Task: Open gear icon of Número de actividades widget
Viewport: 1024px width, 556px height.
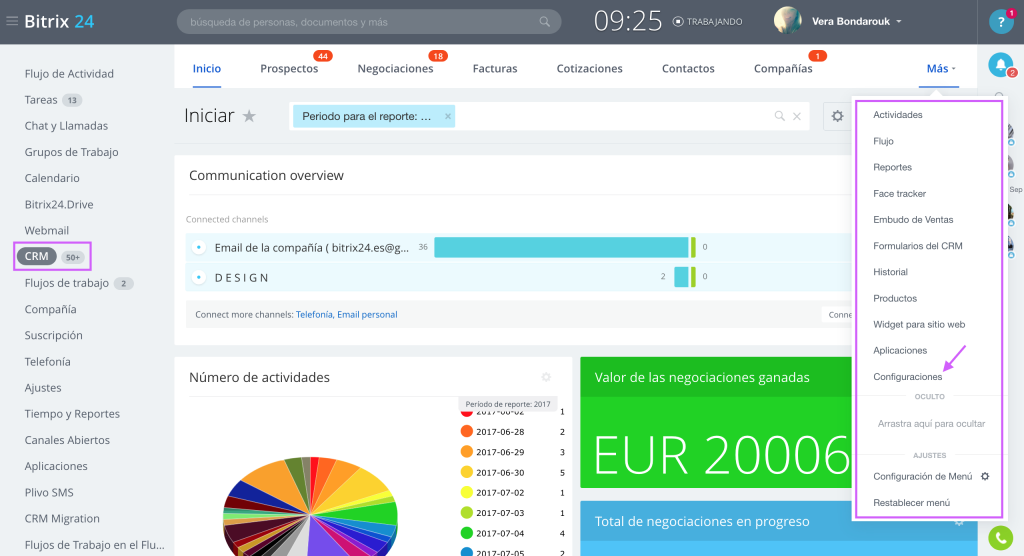Action: pyautogui.click(x=546, y=377)
